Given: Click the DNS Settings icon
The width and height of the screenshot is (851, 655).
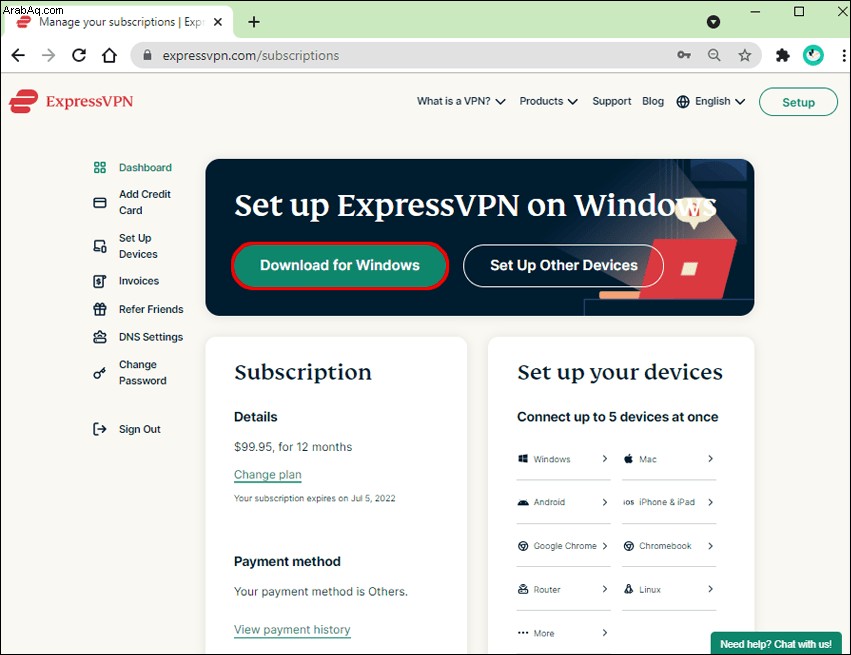Looking at the screenshot, I should pos(100,337).
